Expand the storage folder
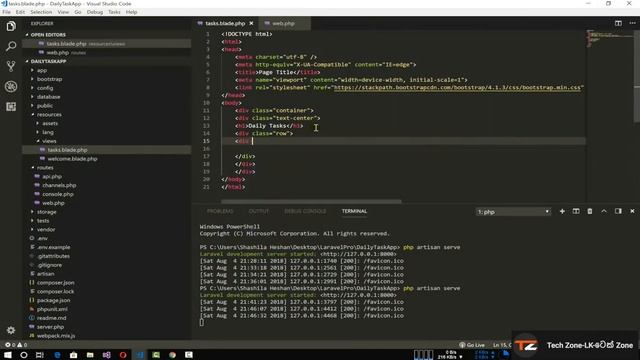Image resolution: width=640 pixels, height=360 pixels. [47, 212]
